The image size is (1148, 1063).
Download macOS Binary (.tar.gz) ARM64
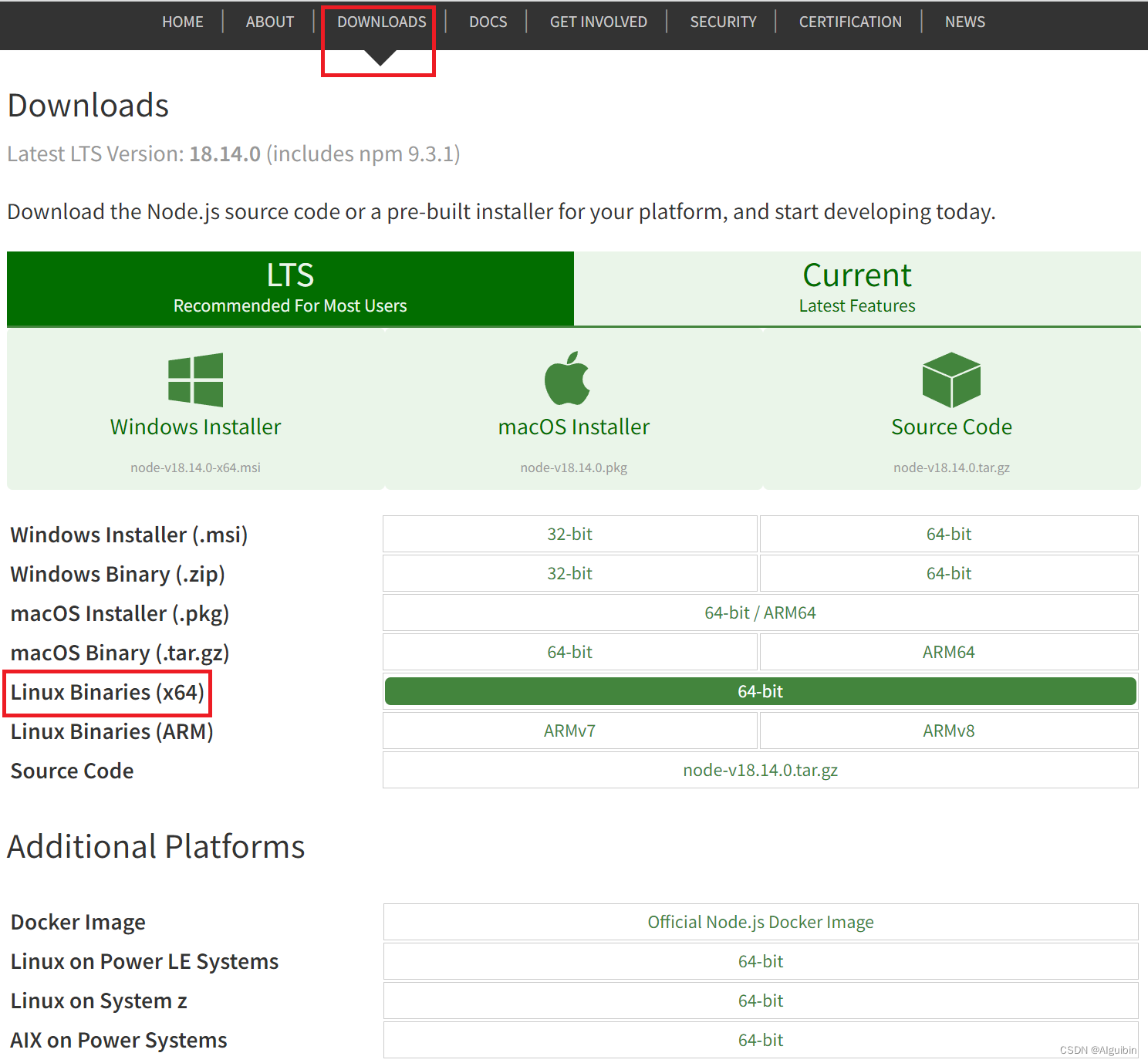point(949,652)
